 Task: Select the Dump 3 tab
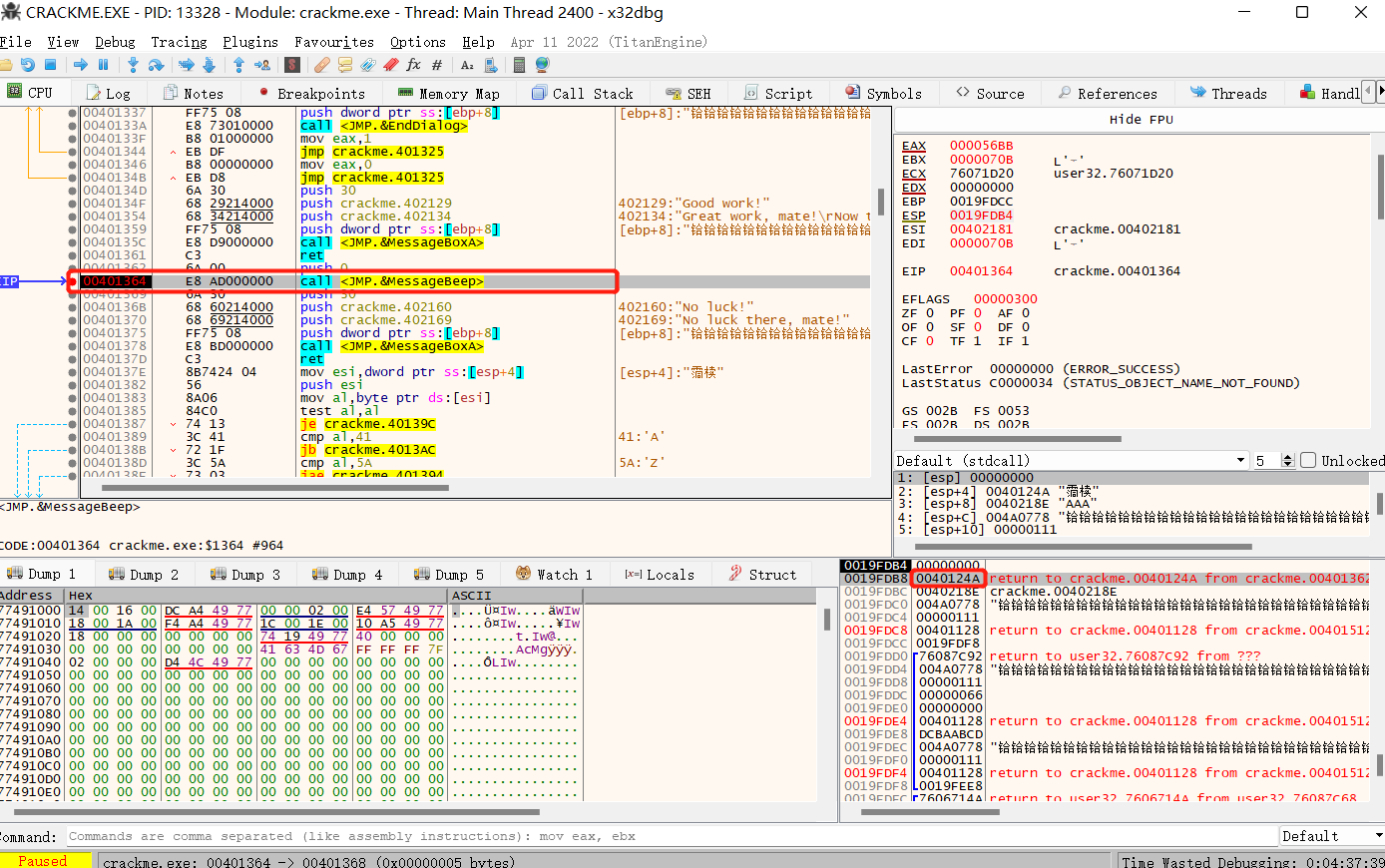pos(245,574)
